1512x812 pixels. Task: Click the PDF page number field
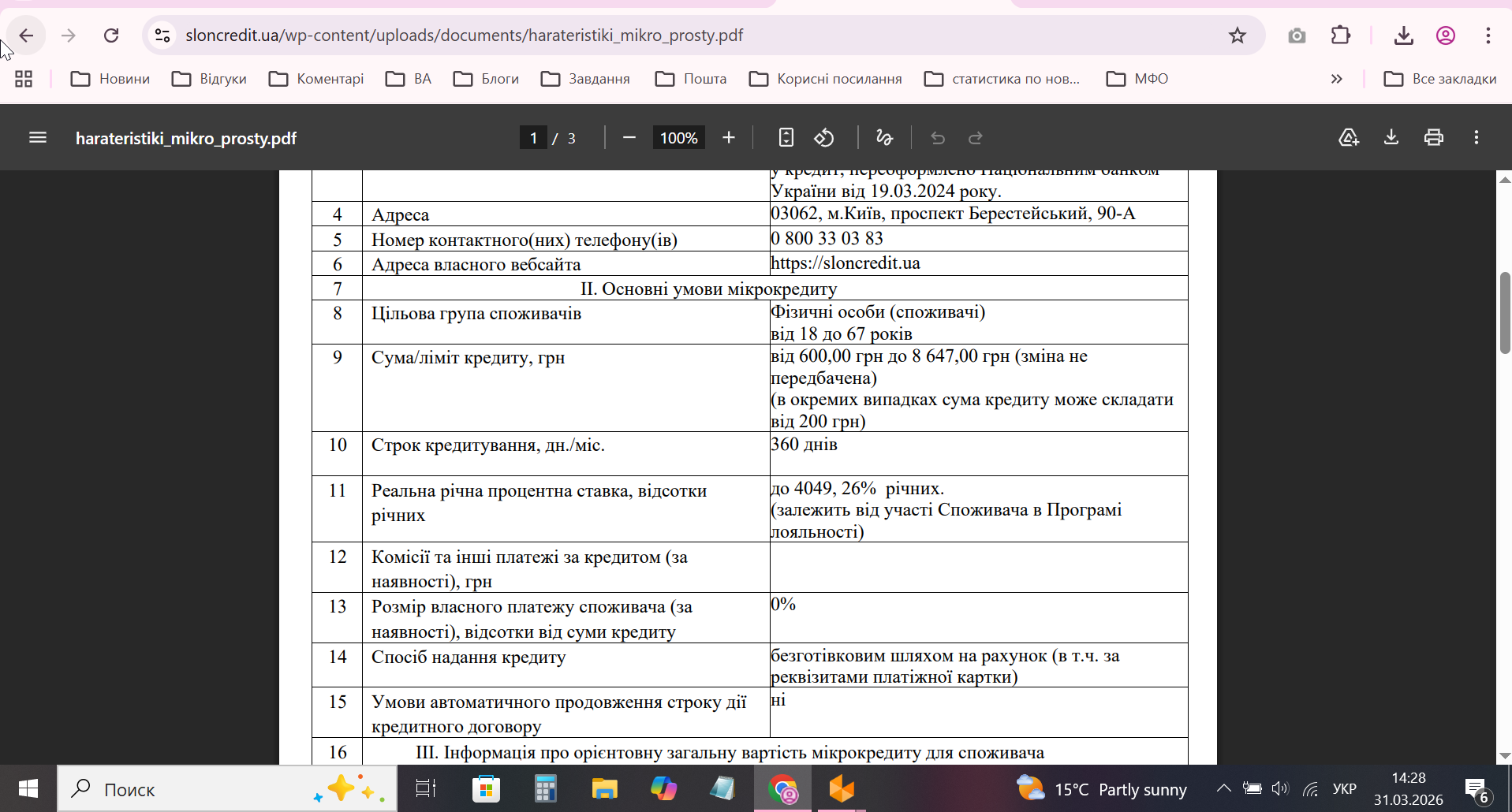coord(534,138)
